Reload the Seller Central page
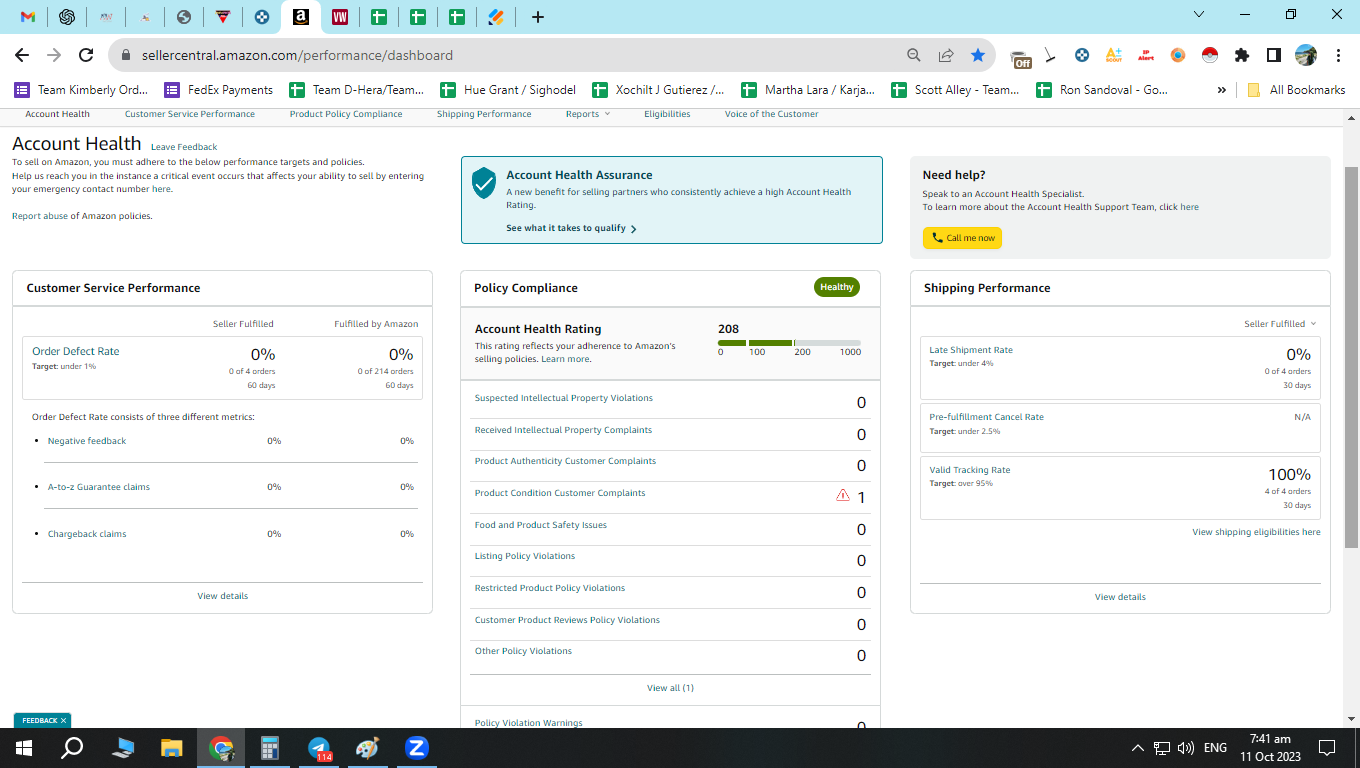The width and height of the screenshot is (1360, 768). (86, 55)
